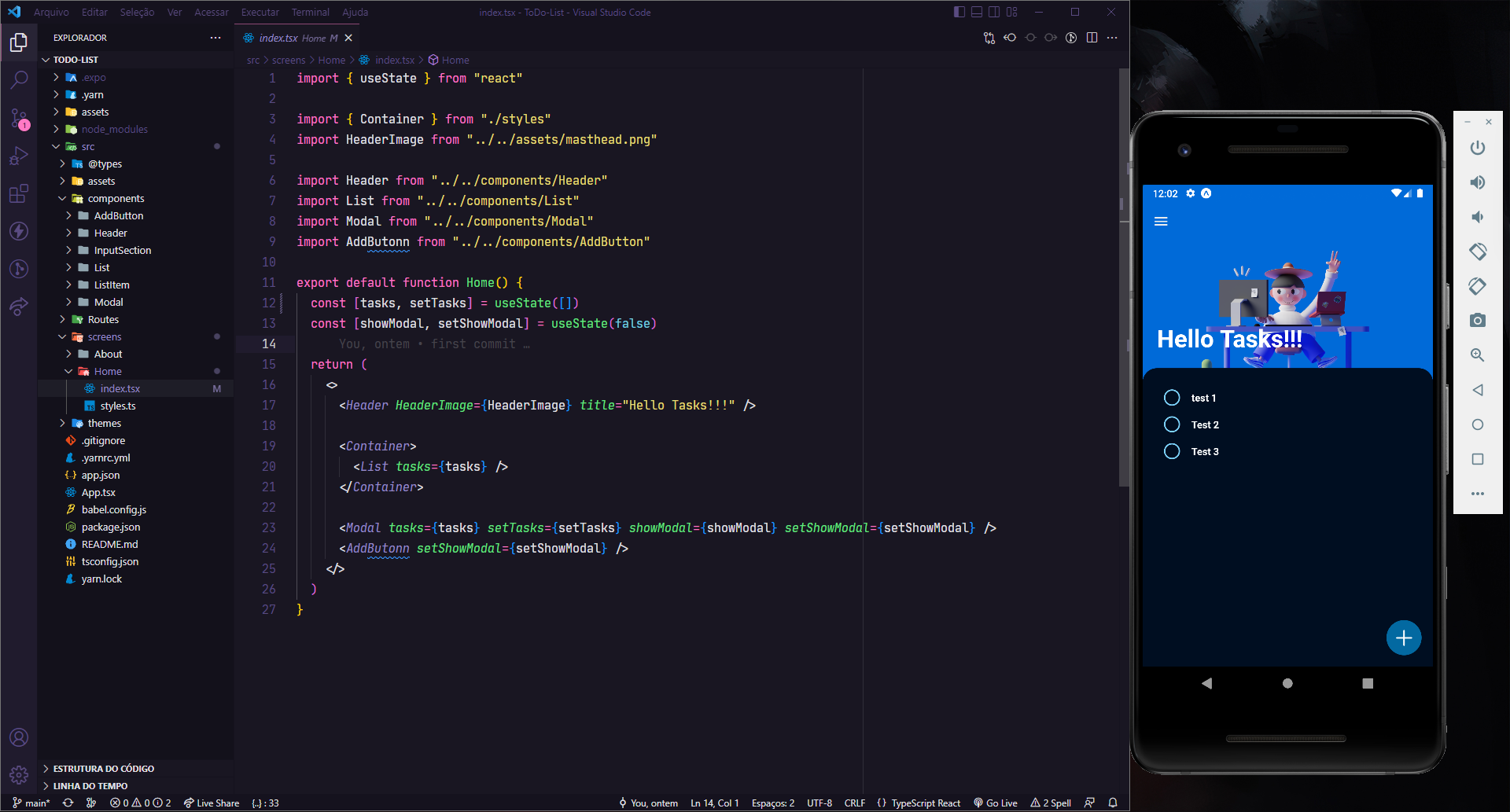
Task: Click Go Live in status bar
Action: pyautogui.click(x=996, y=803)
